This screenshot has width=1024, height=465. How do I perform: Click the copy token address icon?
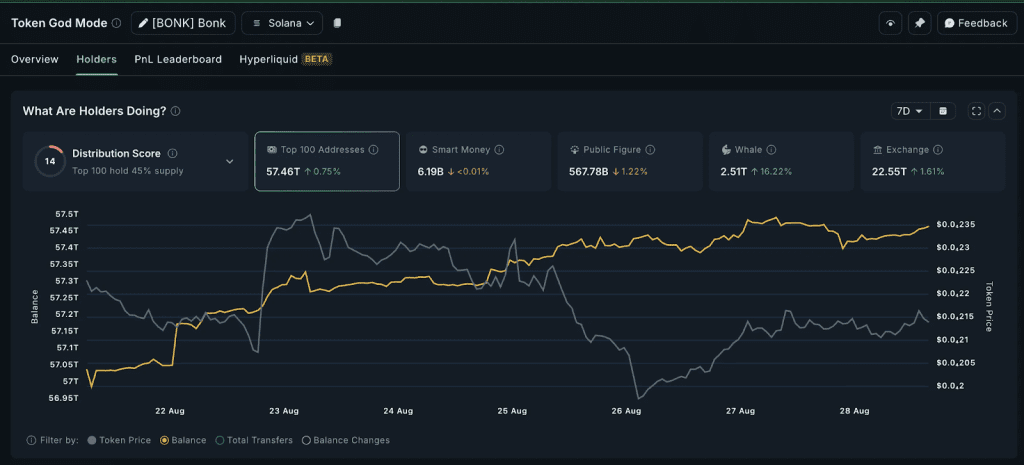coord(338,23)
